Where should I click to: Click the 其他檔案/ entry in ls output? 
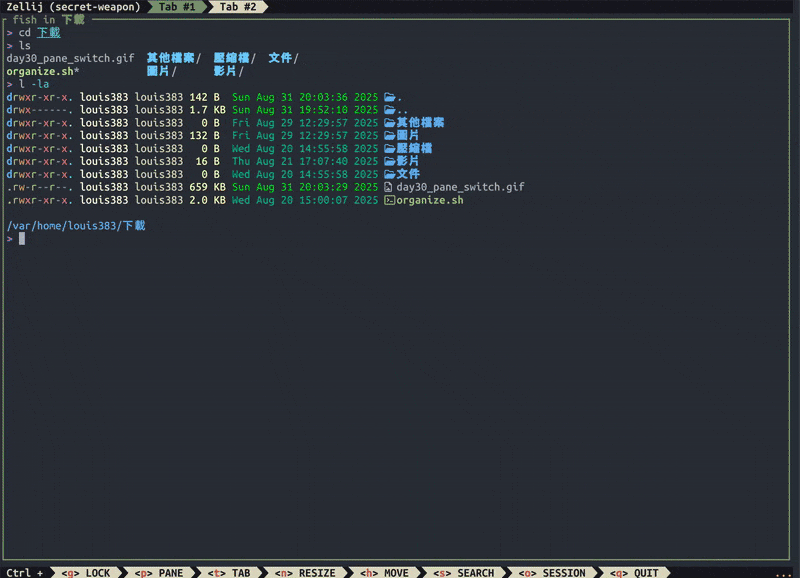pyautogui.click(x=173, y=58)
